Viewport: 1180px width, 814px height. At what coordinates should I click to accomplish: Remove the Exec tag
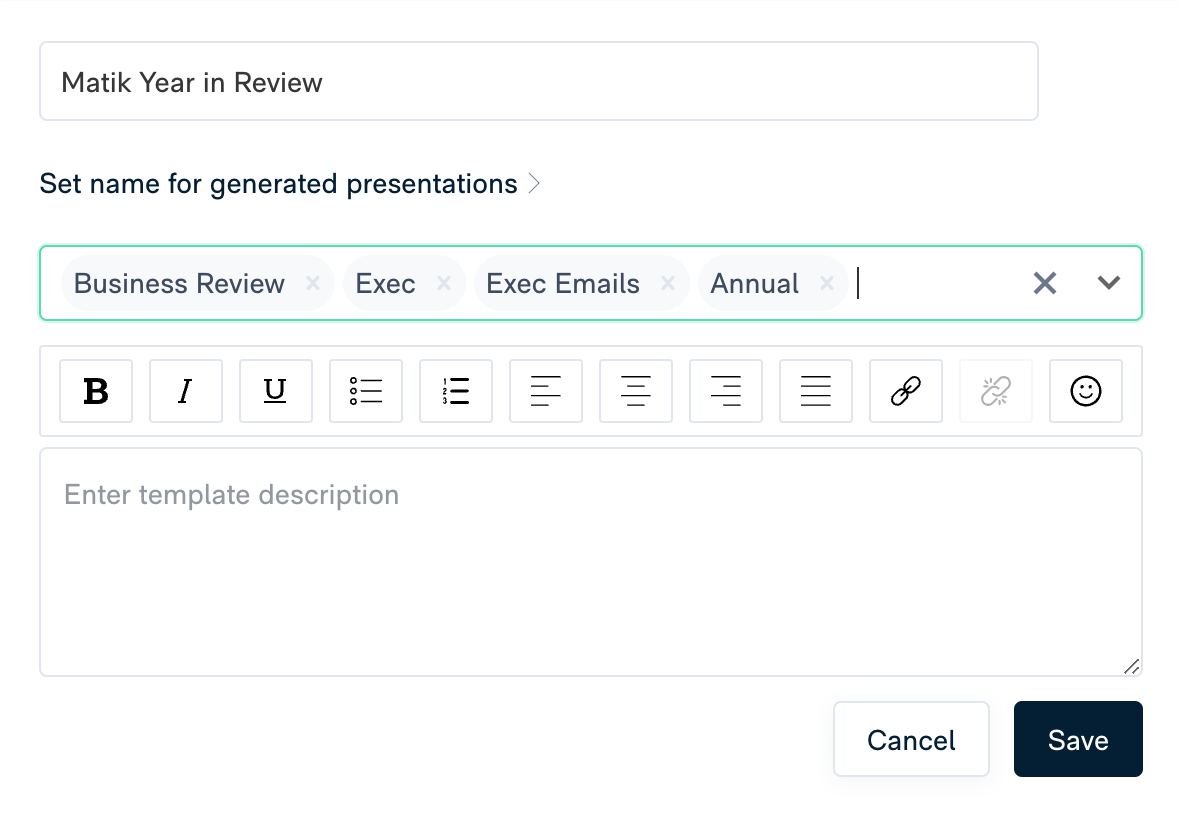pyautogui.click(x=444, y=283)
